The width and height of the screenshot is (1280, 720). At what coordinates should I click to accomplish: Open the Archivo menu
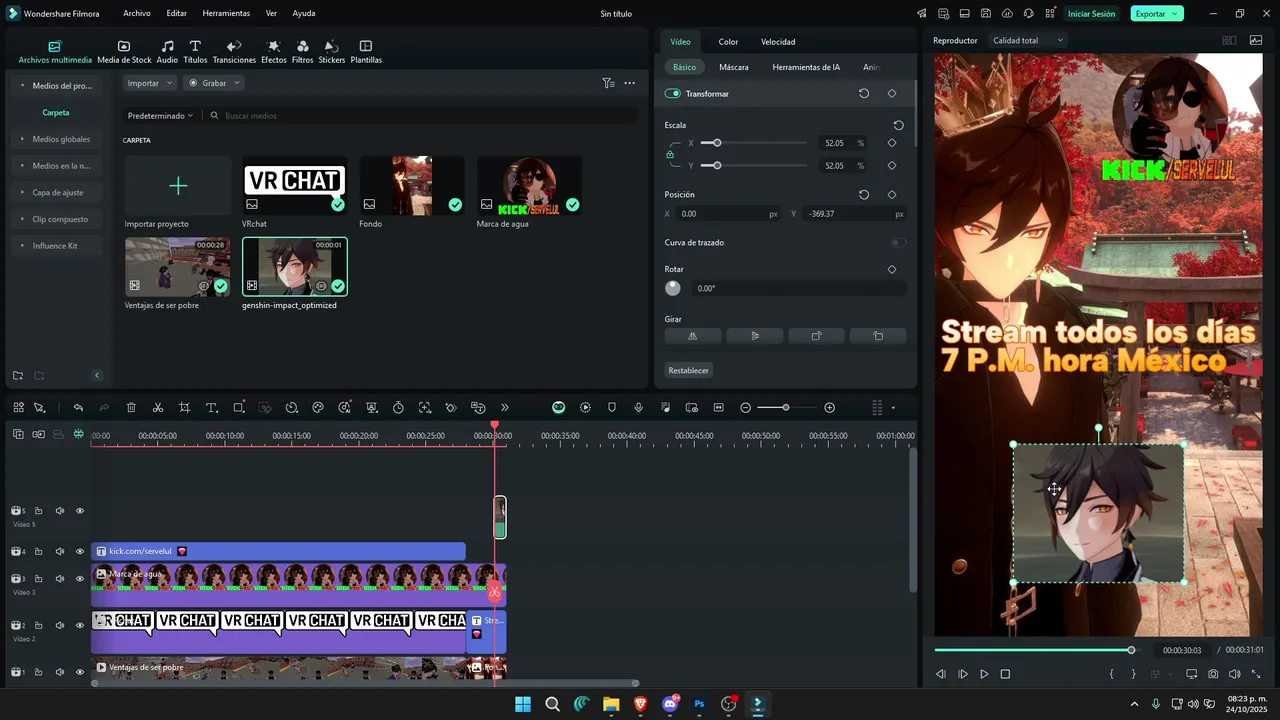click(x=137, y=14)
